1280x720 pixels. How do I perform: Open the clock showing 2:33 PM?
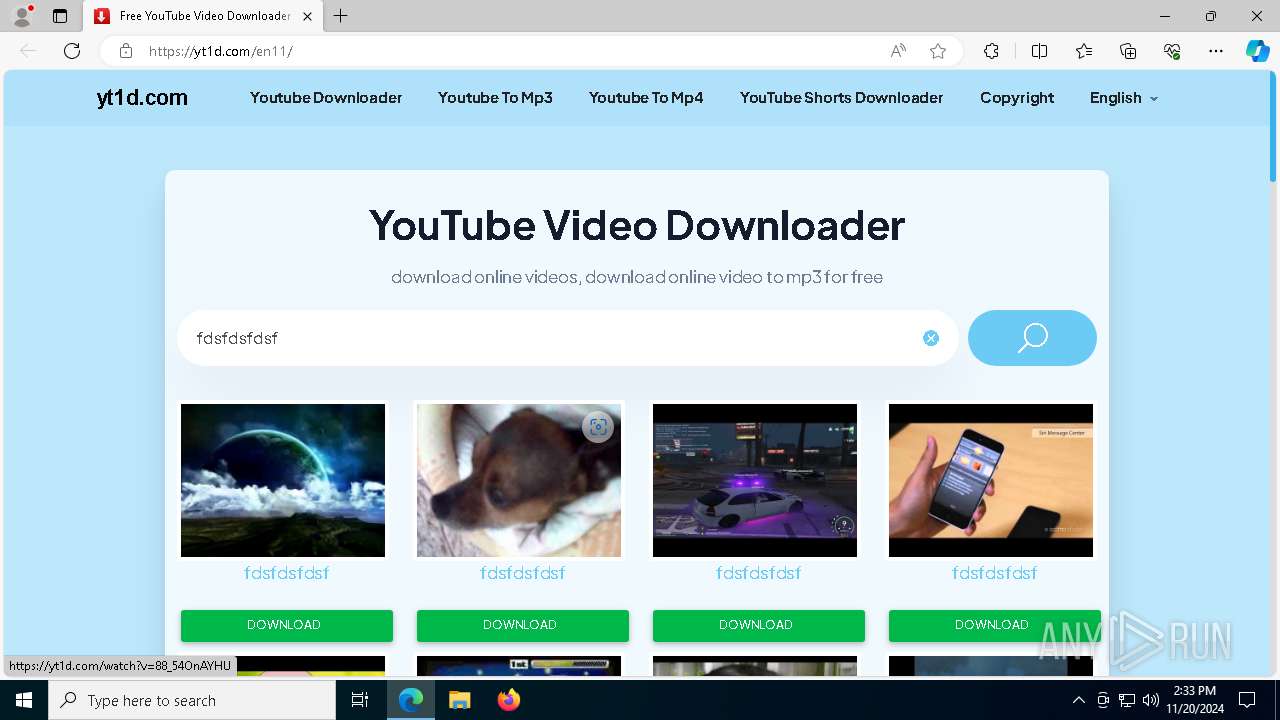(1194, 700)
